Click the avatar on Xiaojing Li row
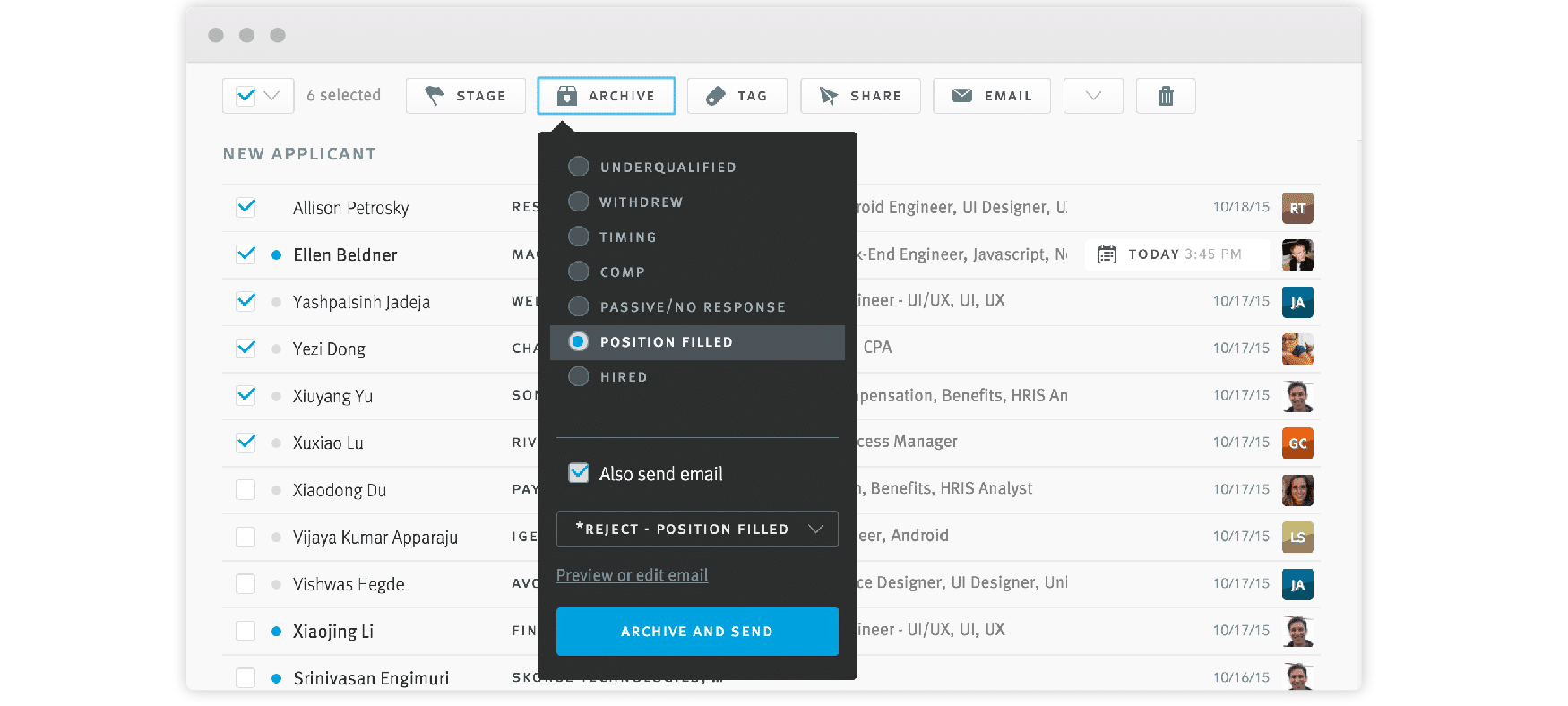Image resolution: width=1568 pixels, height=706 pixels. point(1297,632)
